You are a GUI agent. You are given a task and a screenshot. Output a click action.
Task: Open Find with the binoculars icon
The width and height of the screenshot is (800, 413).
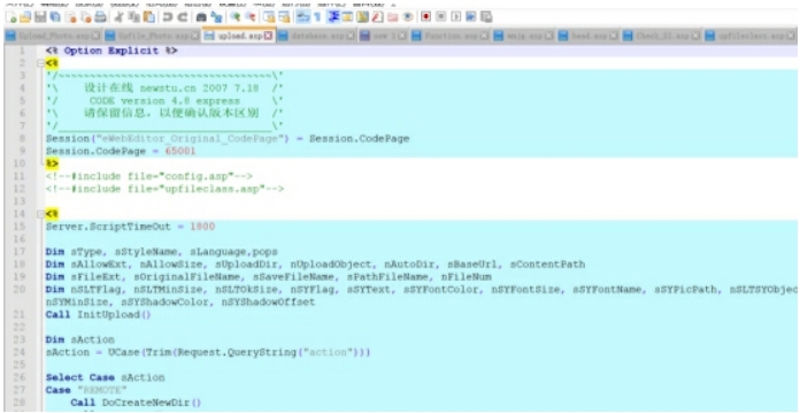202,17
